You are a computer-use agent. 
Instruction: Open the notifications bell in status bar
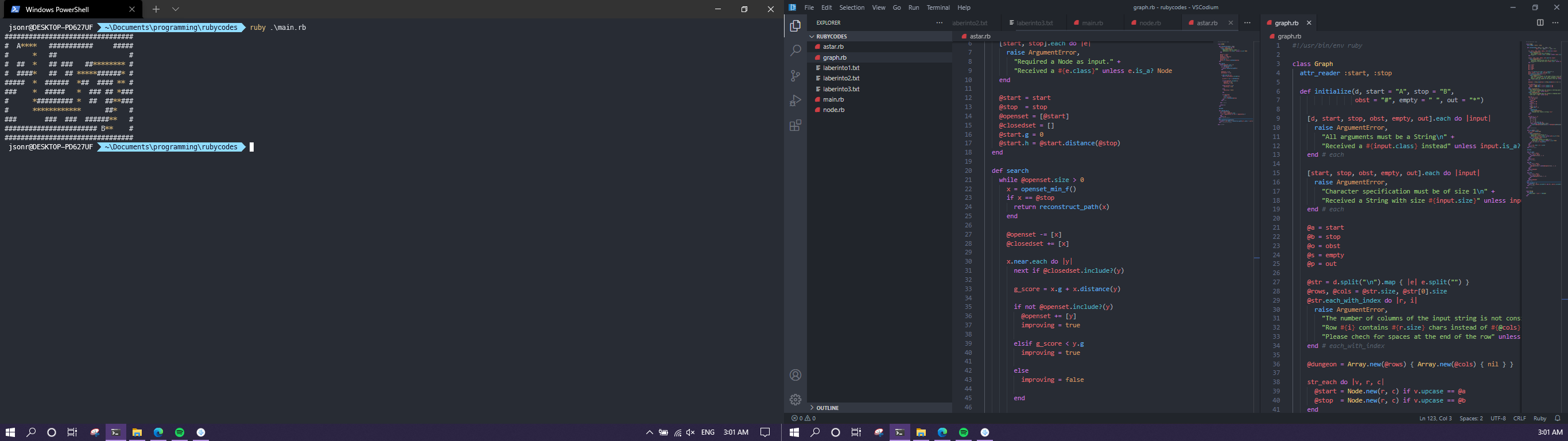pos(1557,419)
